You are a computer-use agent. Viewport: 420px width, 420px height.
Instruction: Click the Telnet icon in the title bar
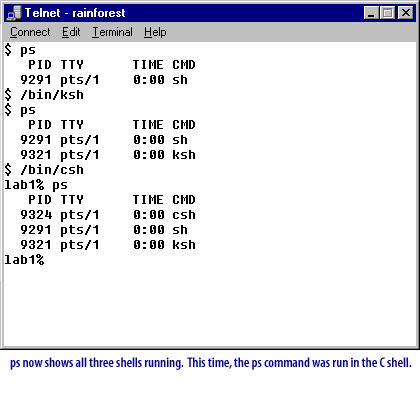14,13
